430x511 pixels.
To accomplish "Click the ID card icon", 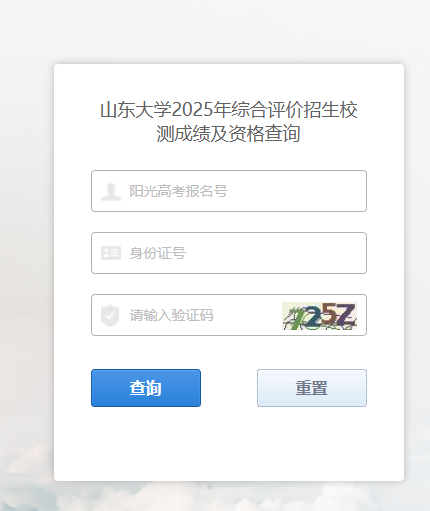I will [111, 253].
